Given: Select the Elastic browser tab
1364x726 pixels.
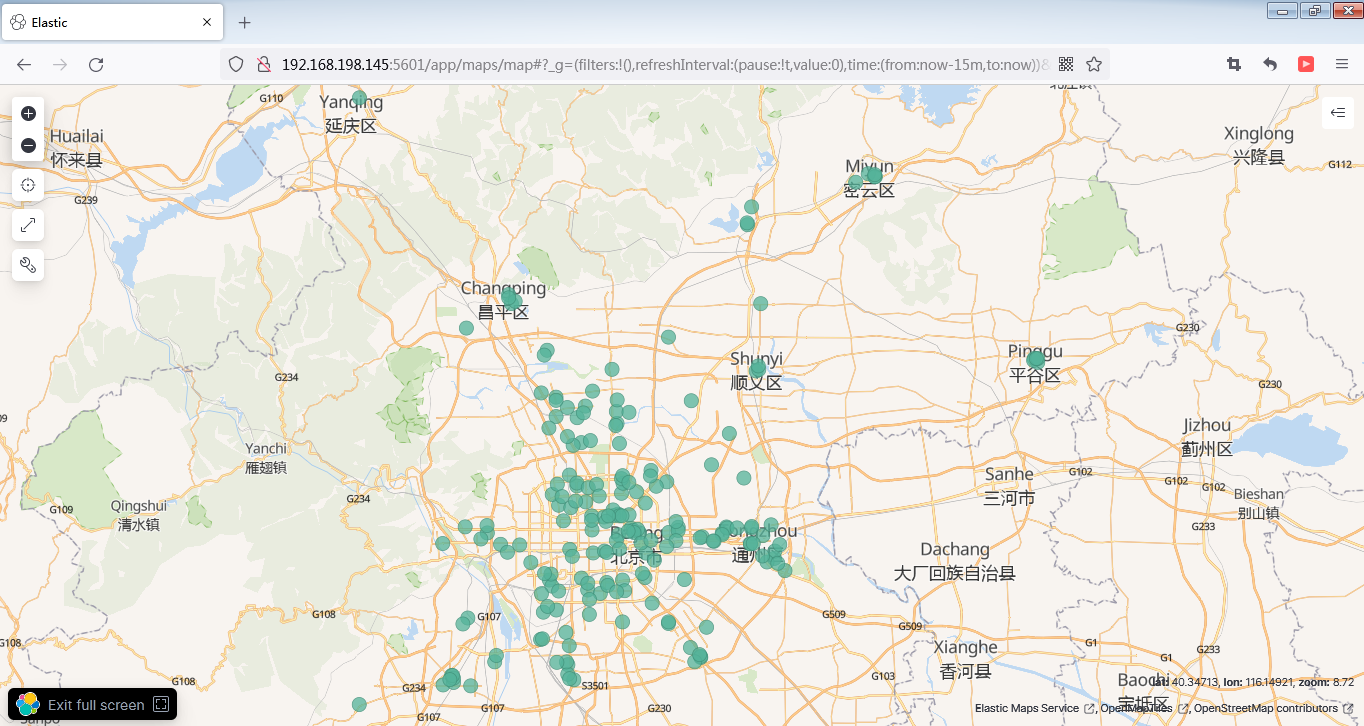Looking at the screenshot, I should pyautogui.click(x=112, y=22).
